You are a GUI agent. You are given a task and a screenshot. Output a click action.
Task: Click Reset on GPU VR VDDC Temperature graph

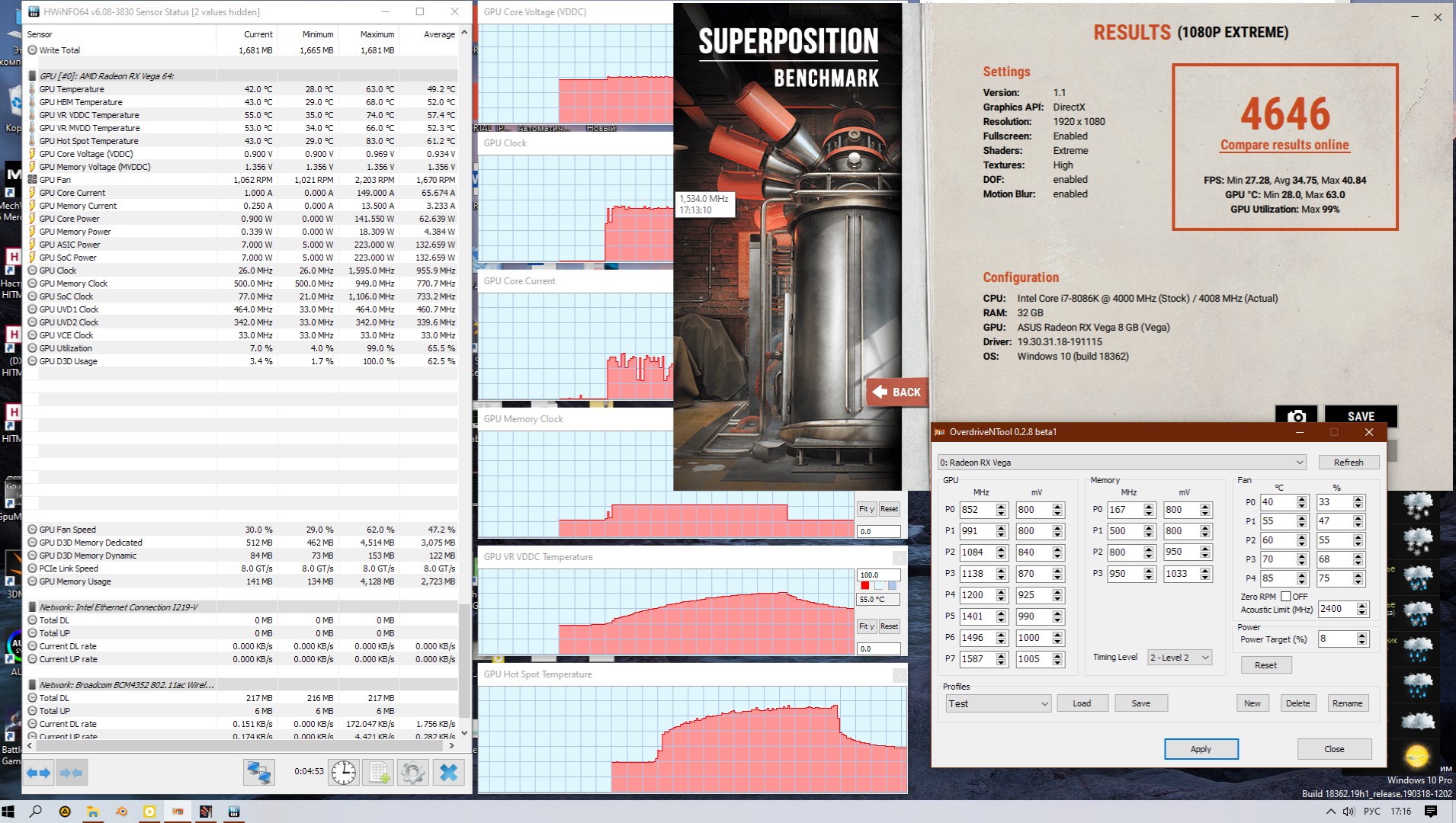[889, 626]
